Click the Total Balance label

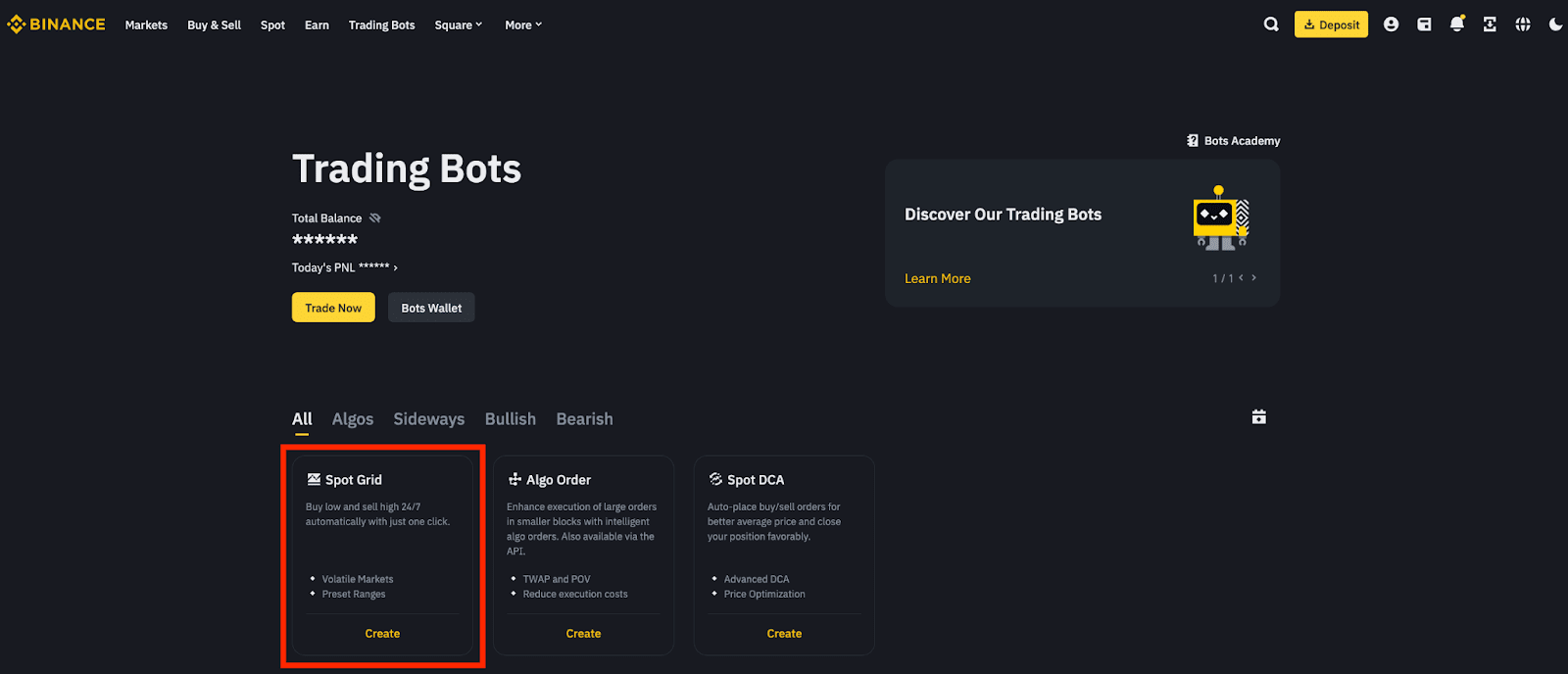(326, 218)
